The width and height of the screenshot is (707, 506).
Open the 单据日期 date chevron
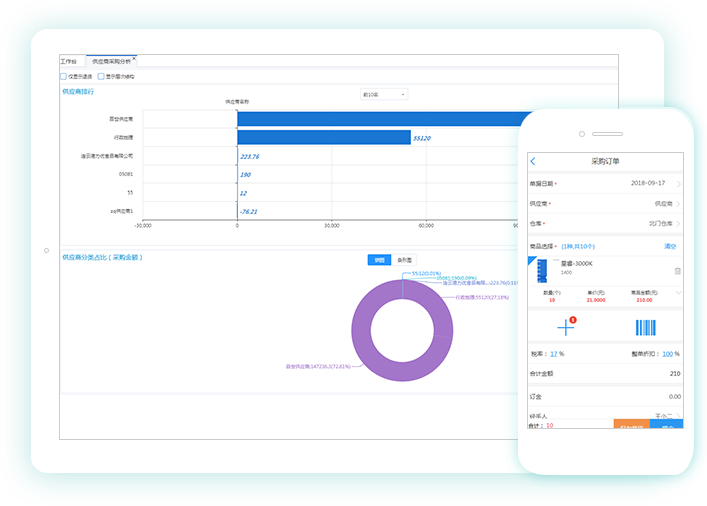point(679,183)
